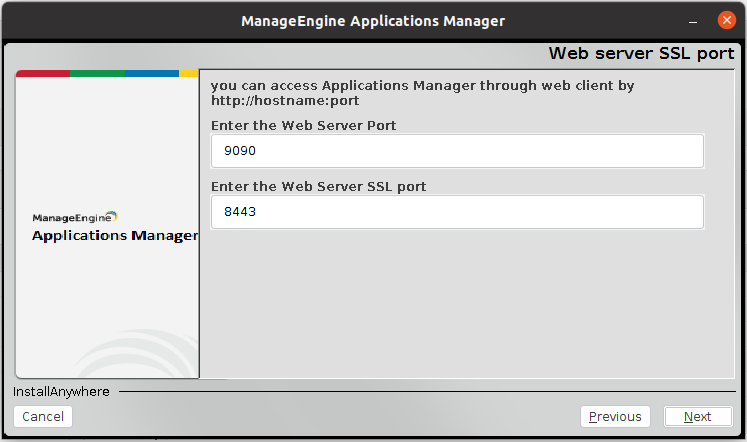Image resolution: width=747 pixels, height=442 pixels.
Task: Focus the Web Server Port field
Action: pyautogui.click(x=457, y=151)
